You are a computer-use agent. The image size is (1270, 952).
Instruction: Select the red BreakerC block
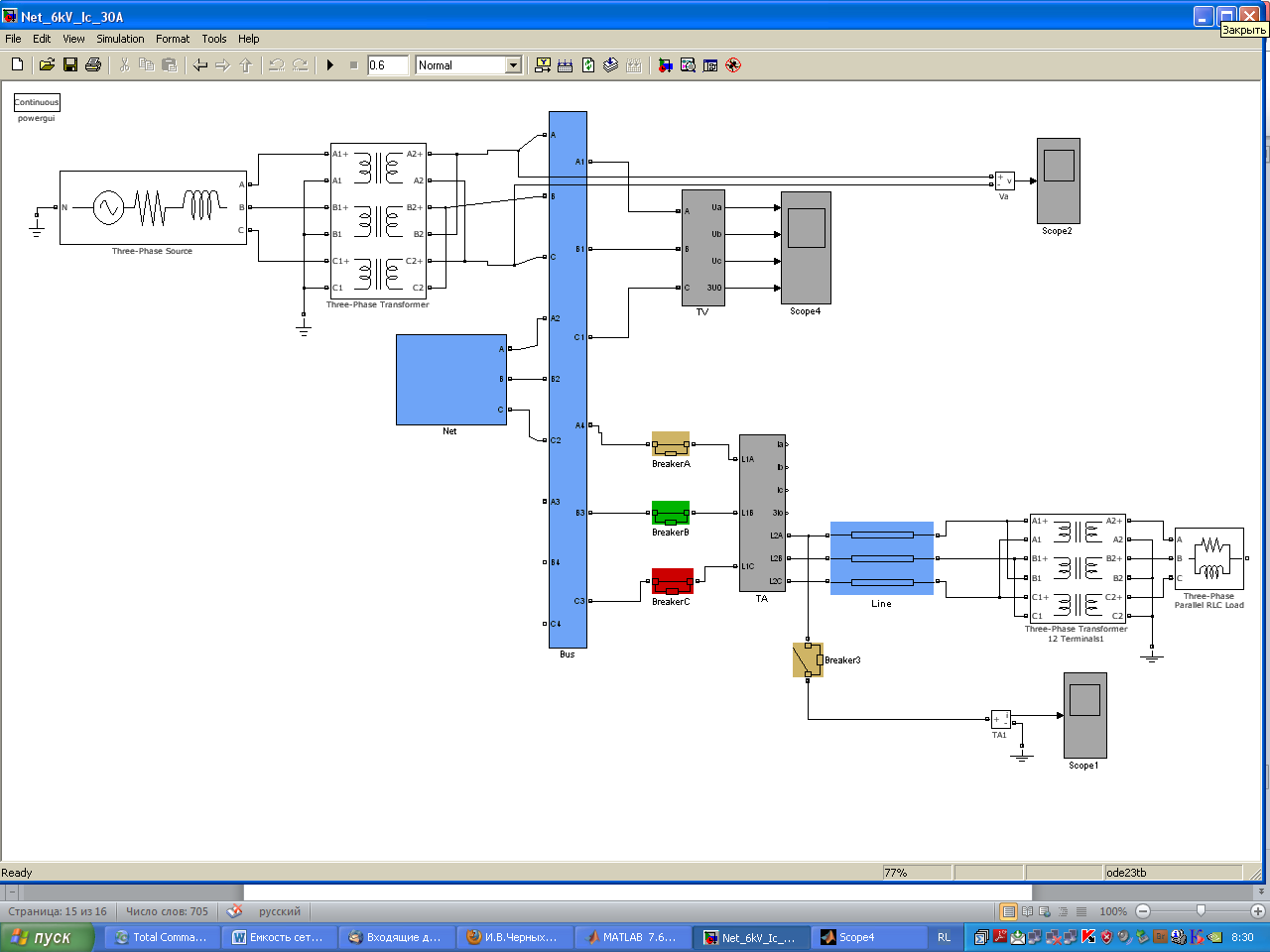[x=672, y=581]
